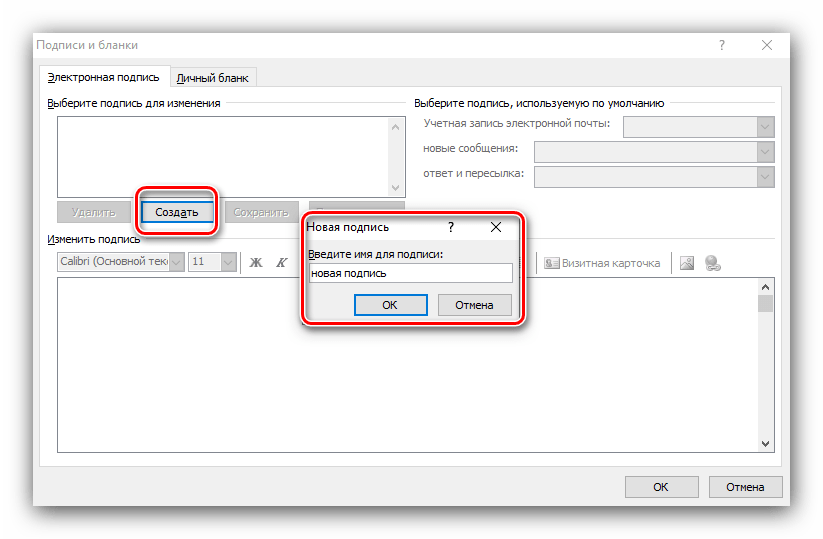This screenshot has height=539, width=823.
Task: Click the insert hyperlink icon
Action: click(x=713, y=263)
